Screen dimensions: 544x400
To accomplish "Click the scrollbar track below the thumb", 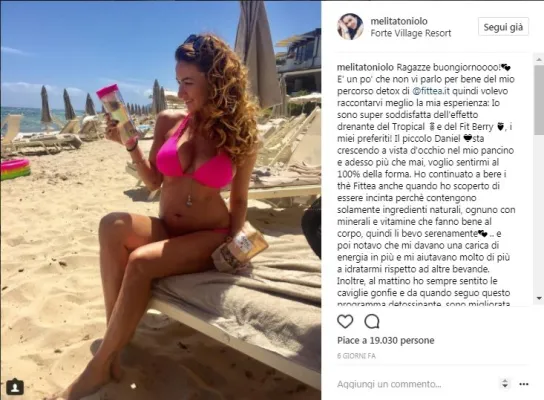I will click(x=539, y=213).
